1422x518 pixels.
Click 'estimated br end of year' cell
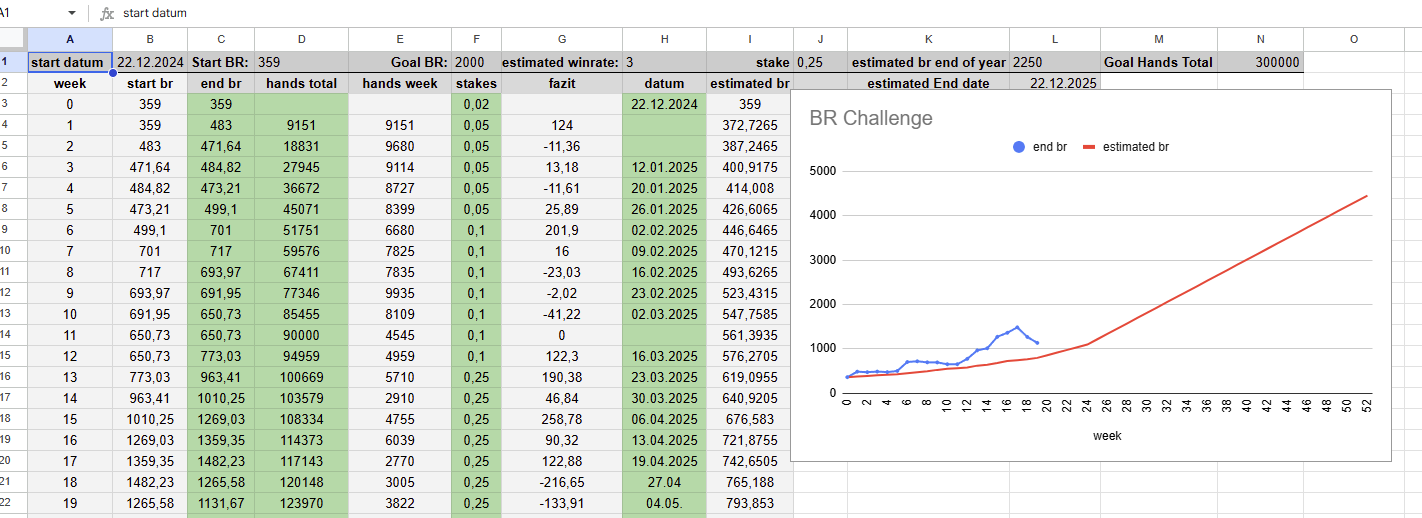pos(929,62)
